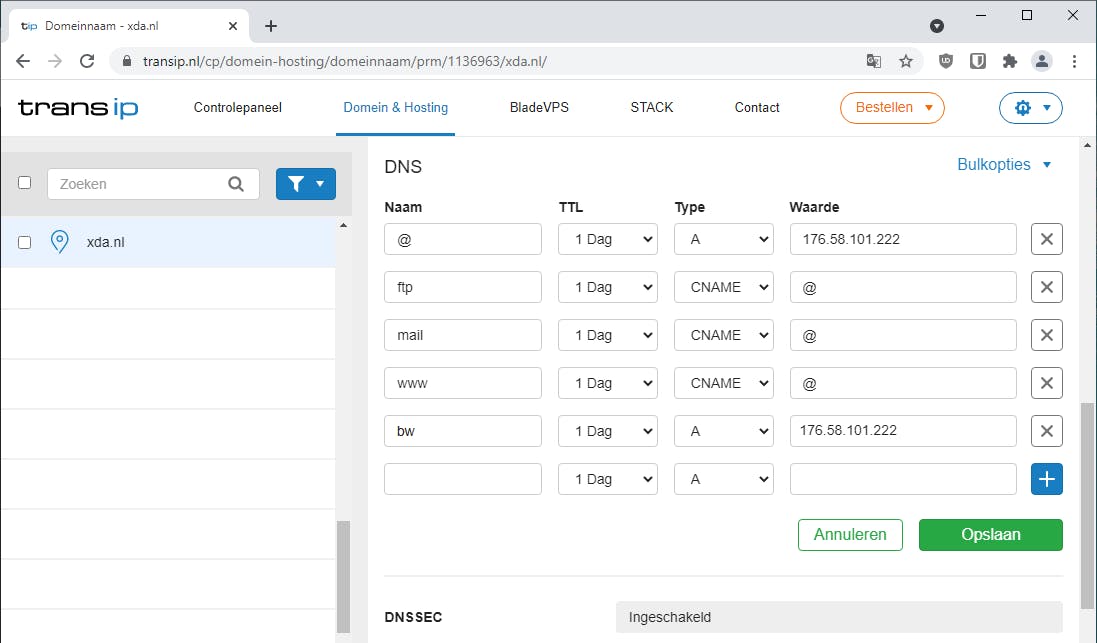Go back with the browser back arrow

click(23, 61)
